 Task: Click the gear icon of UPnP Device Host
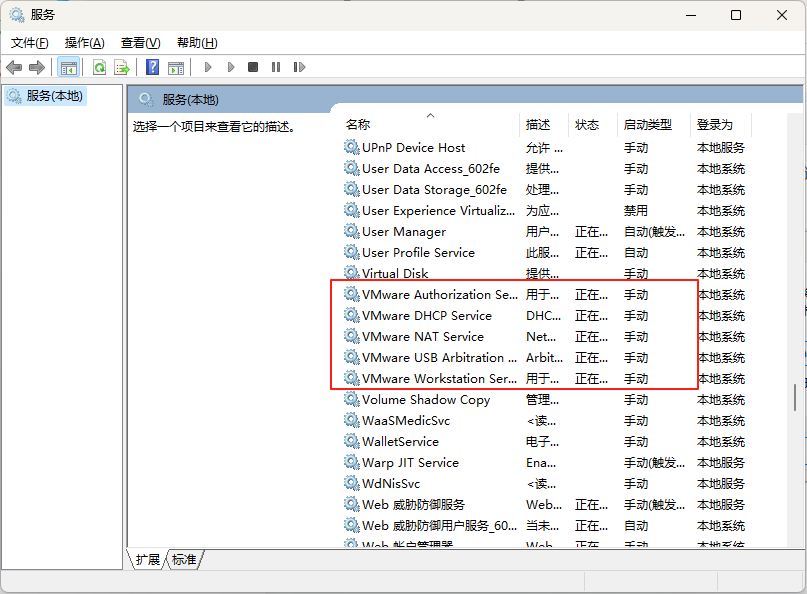352,147
